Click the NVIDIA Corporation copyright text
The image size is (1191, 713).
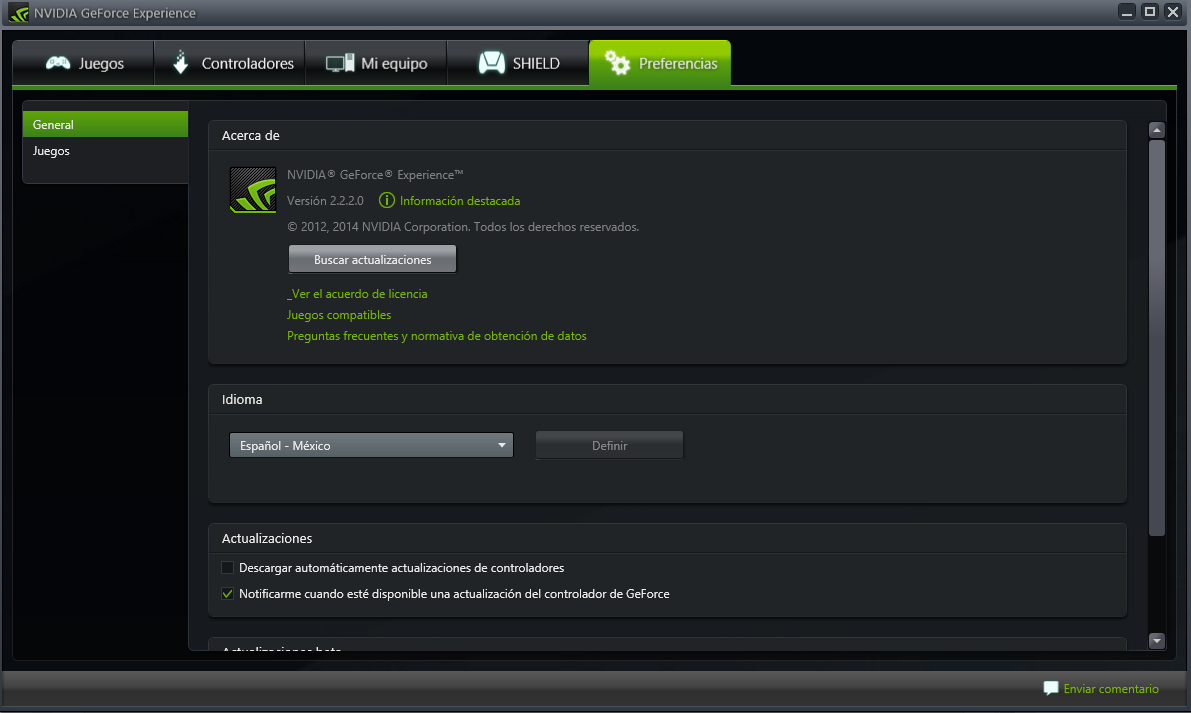[463, 226]
